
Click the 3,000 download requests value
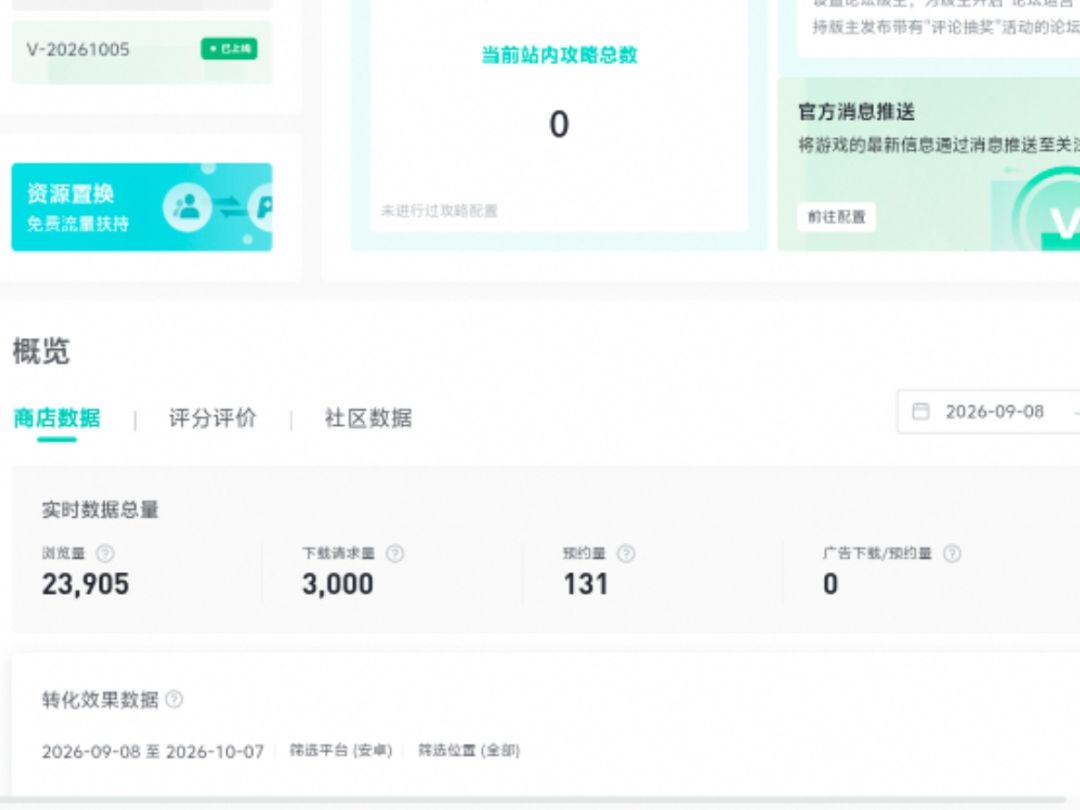[x=338, y=584]
